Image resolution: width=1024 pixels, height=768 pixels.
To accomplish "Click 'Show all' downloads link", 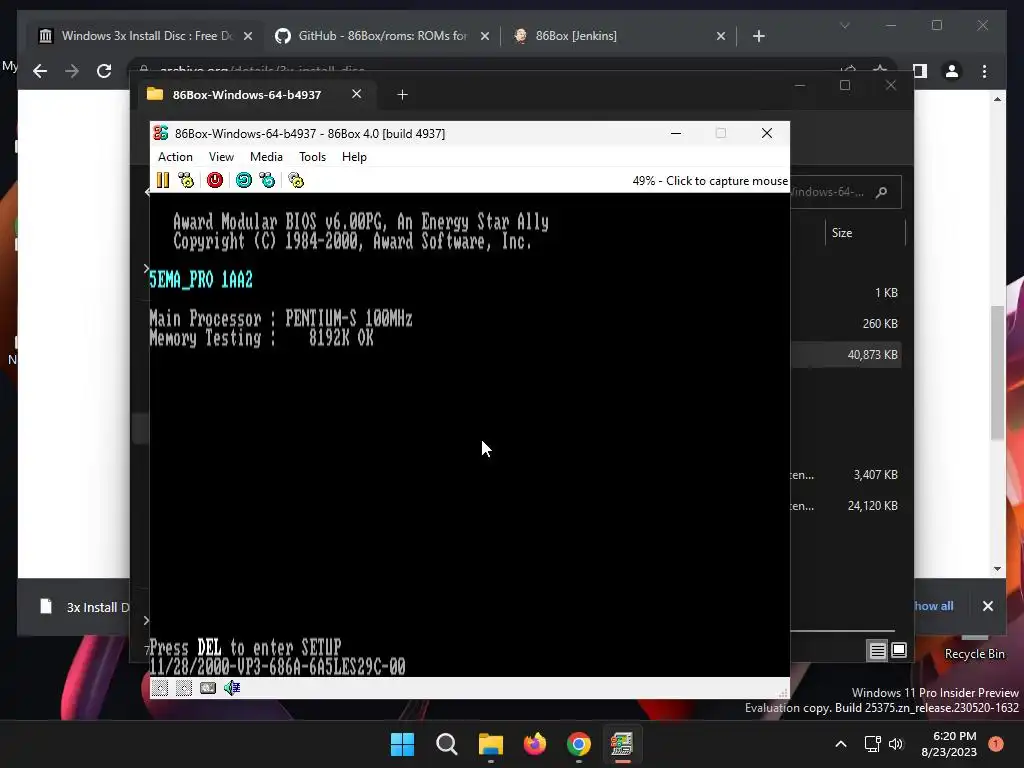I will 934,606.
